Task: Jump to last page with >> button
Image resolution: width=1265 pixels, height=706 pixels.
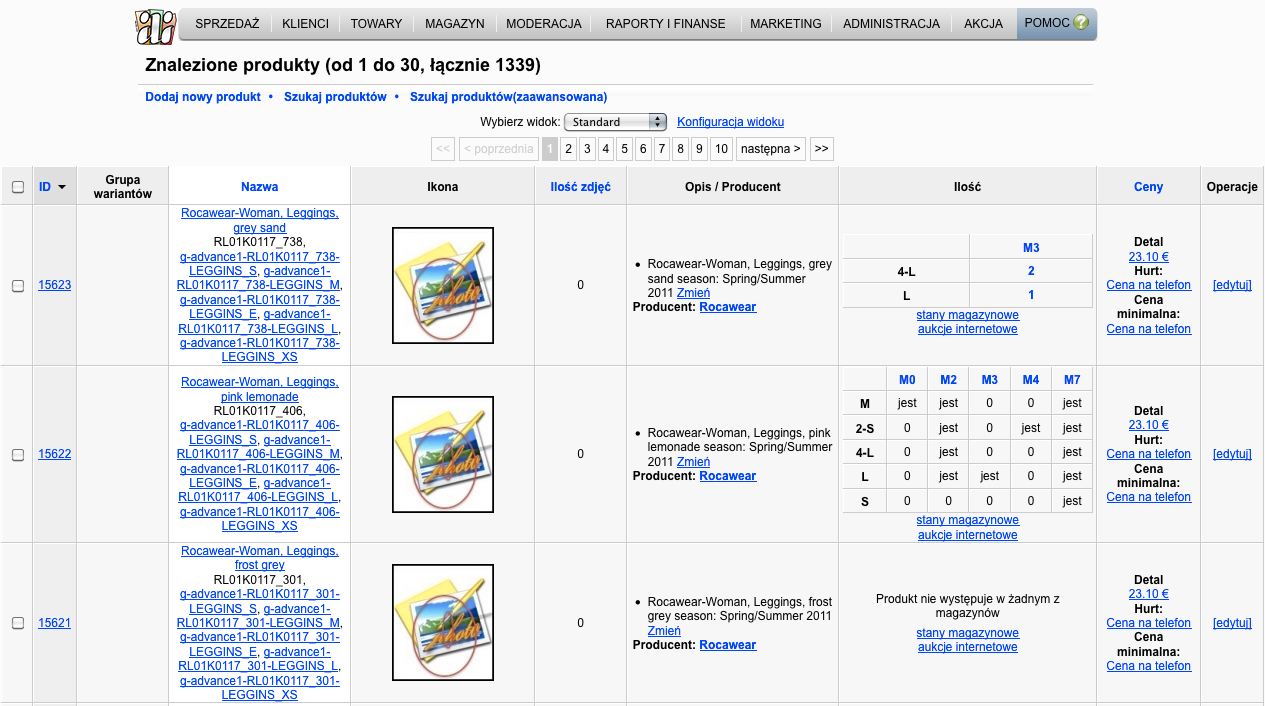Action: click(x=821, y=149)
